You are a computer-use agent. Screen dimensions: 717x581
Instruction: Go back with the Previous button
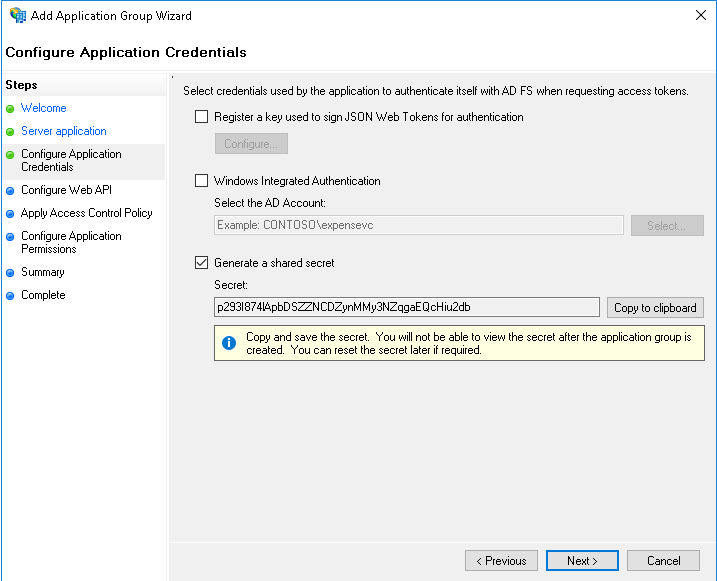(501, 561)
